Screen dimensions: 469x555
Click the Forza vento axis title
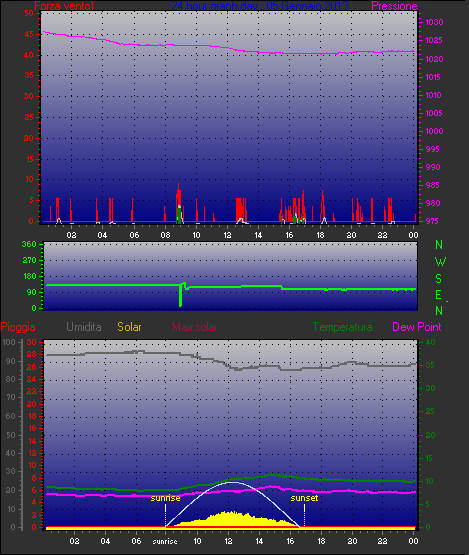point(64,6)
